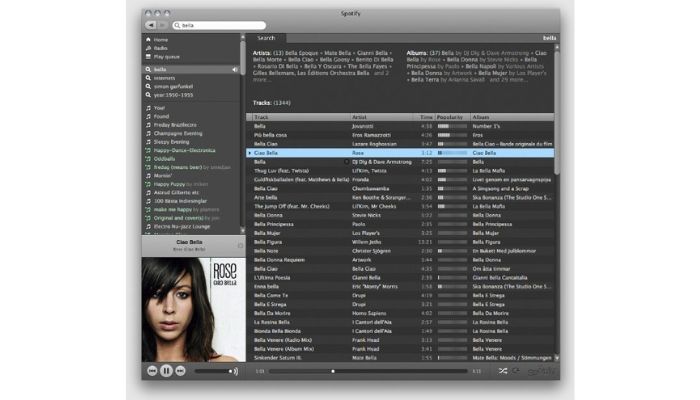Viewport: 700px width, 400px height.
Task: Open the 'Found' playlist
Action: point(161,117)
